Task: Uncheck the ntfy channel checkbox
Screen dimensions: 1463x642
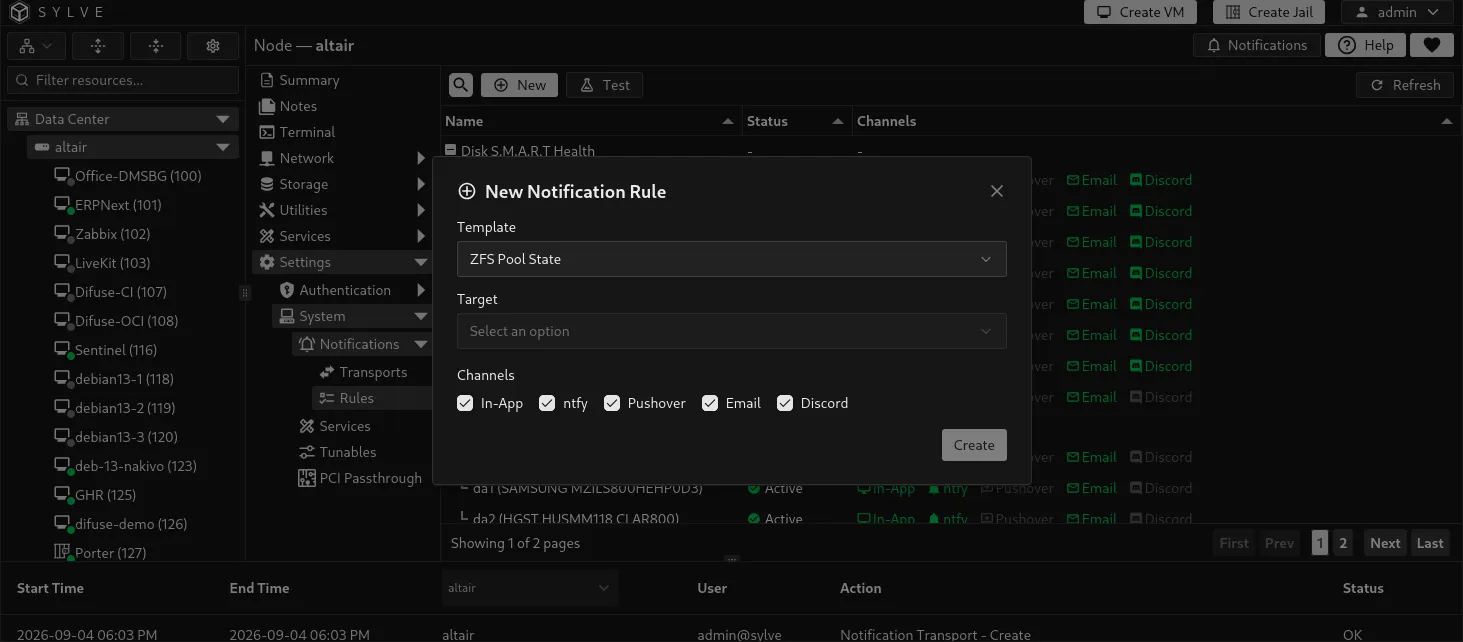Action: tap(547, 403)
